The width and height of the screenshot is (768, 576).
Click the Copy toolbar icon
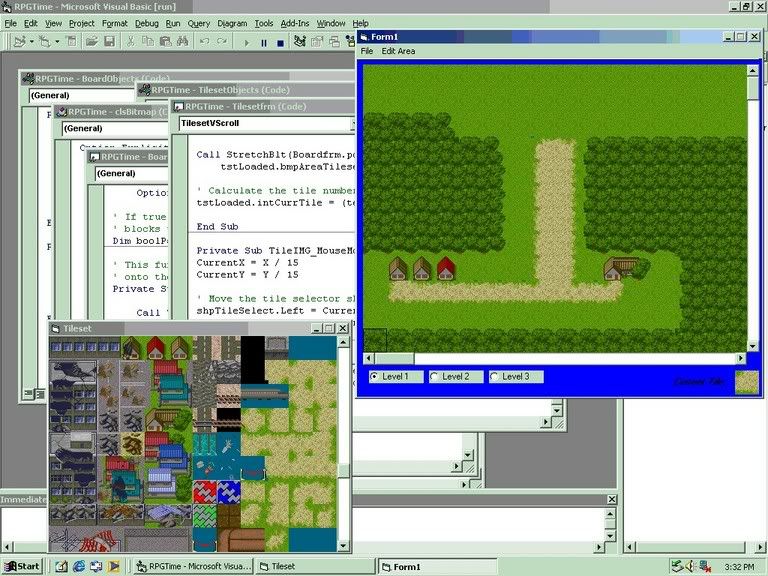coord(147,42)
